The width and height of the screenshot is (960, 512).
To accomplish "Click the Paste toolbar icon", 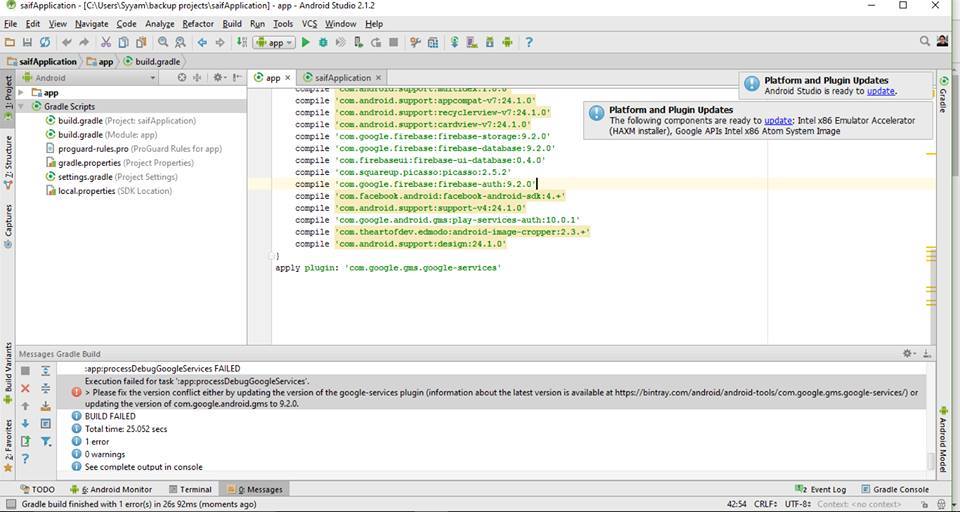I will (141, 42).
